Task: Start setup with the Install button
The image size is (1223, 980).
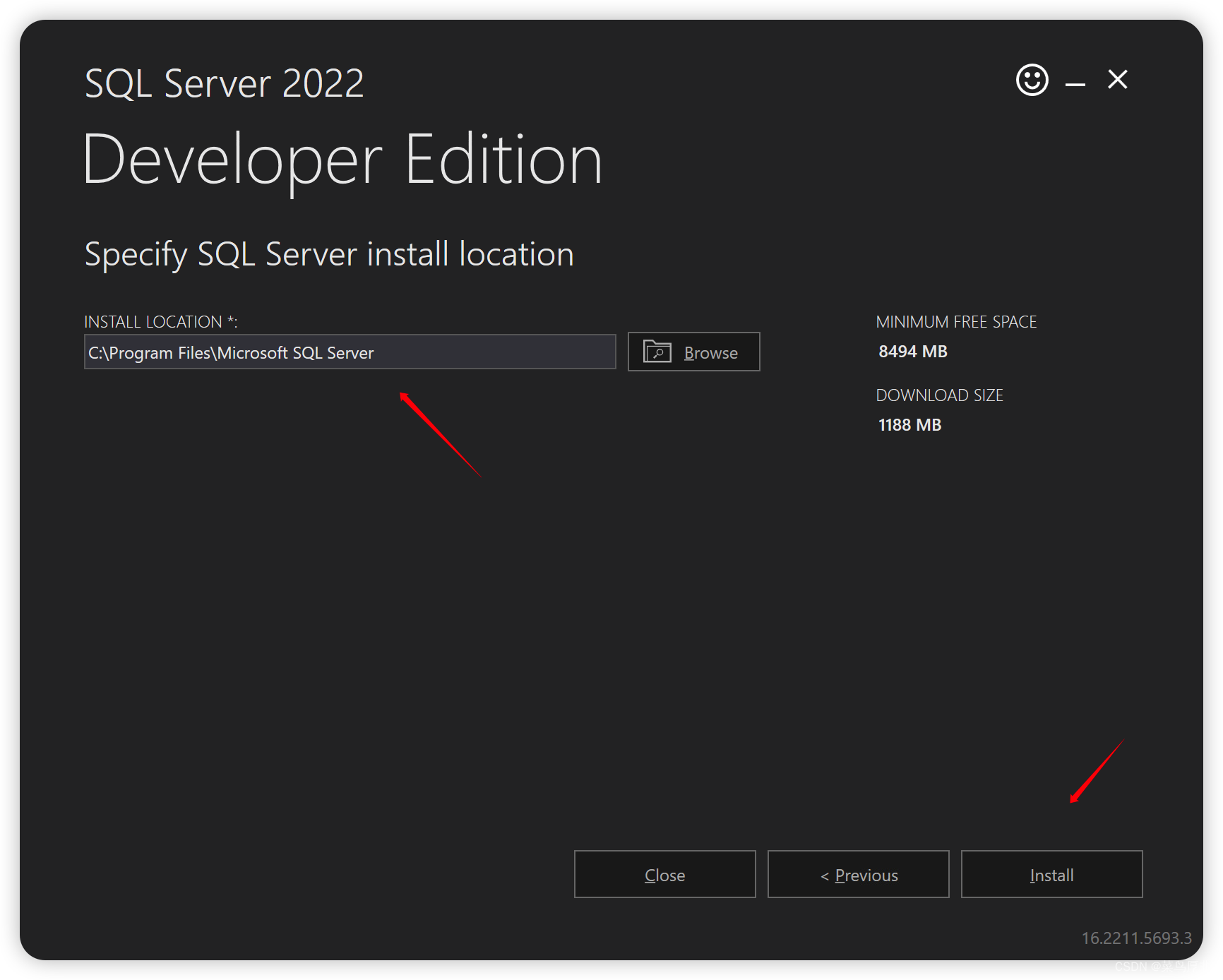Action: pos(1051,874)
